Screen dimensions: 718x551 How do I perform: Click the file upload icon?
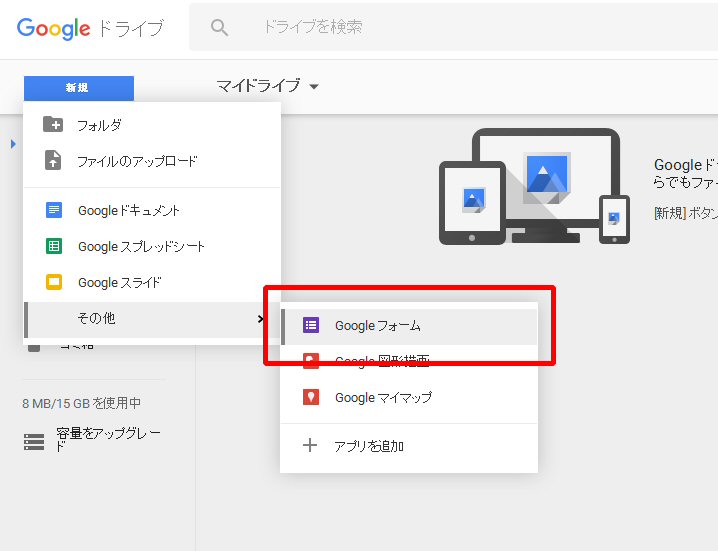[53, 160]
